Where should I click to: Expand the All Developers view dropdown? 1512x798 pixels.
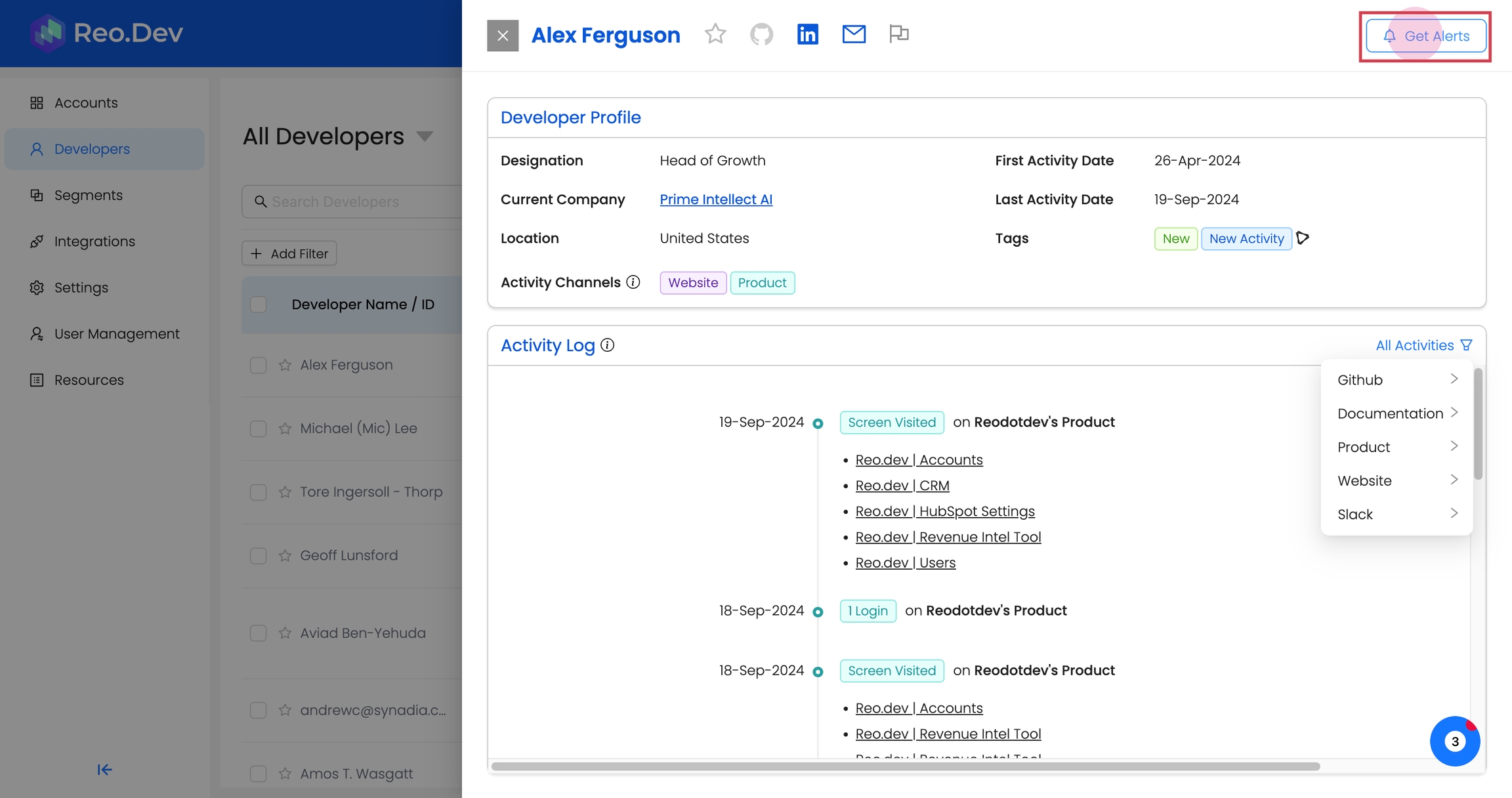click(425, 136)
